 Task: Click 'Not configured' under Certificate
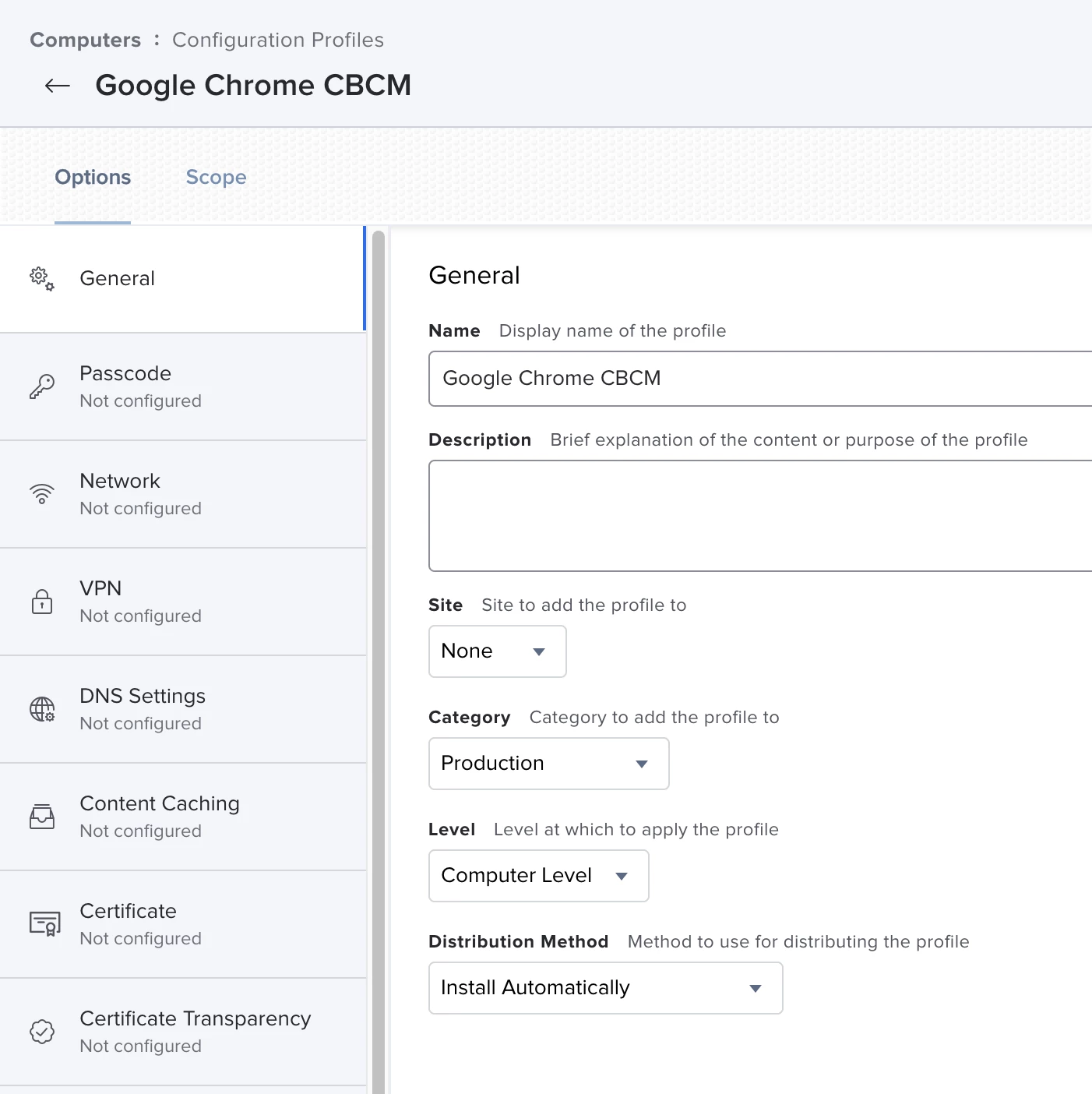click(x=141, y=939)
